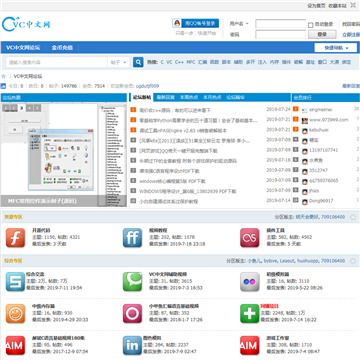Click the 用QQ帐号登录 button
The width and height of the screenshot is (360, 360).
coord(196,23)
